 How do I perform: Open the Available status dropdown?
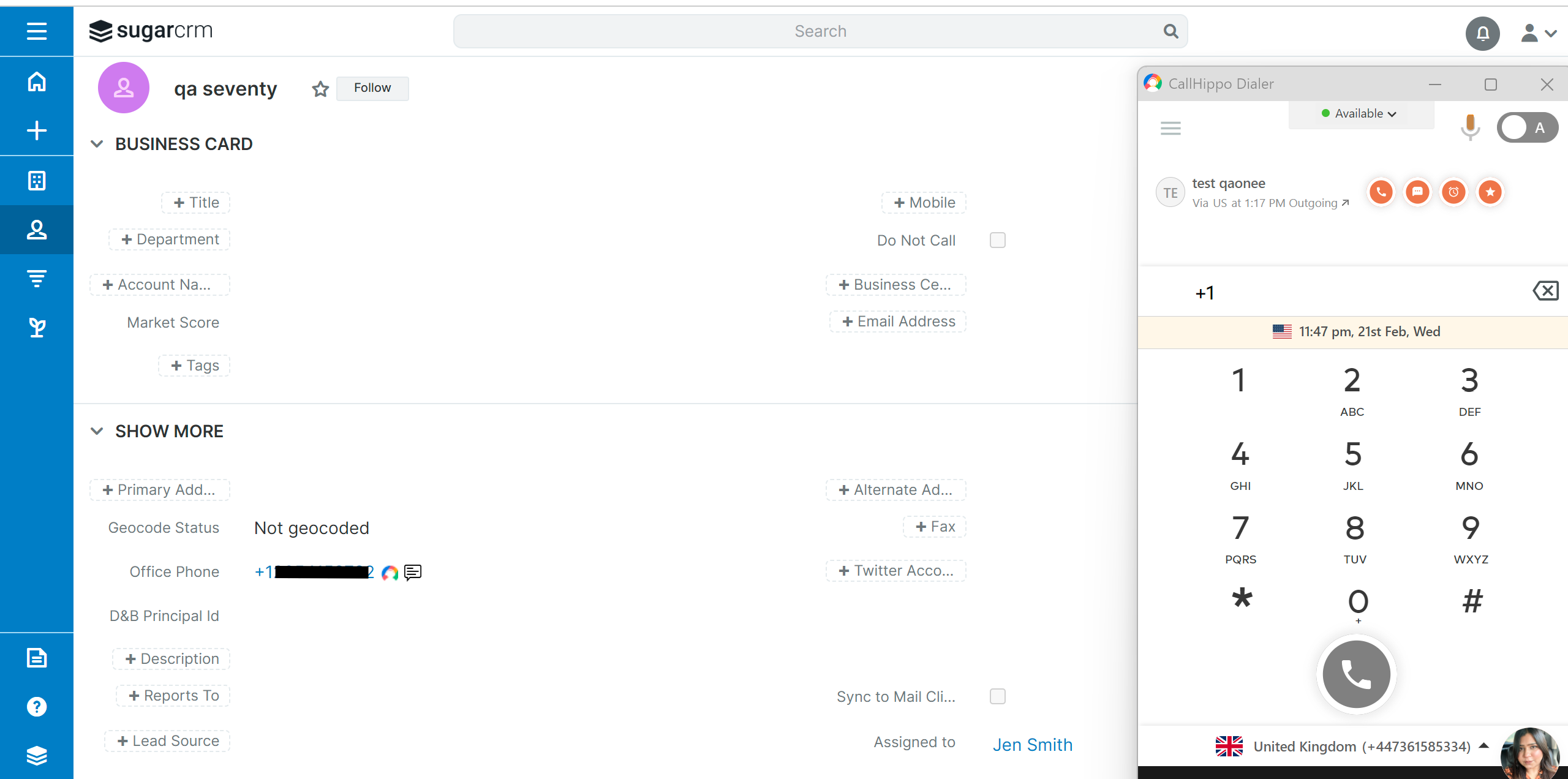1360,114
